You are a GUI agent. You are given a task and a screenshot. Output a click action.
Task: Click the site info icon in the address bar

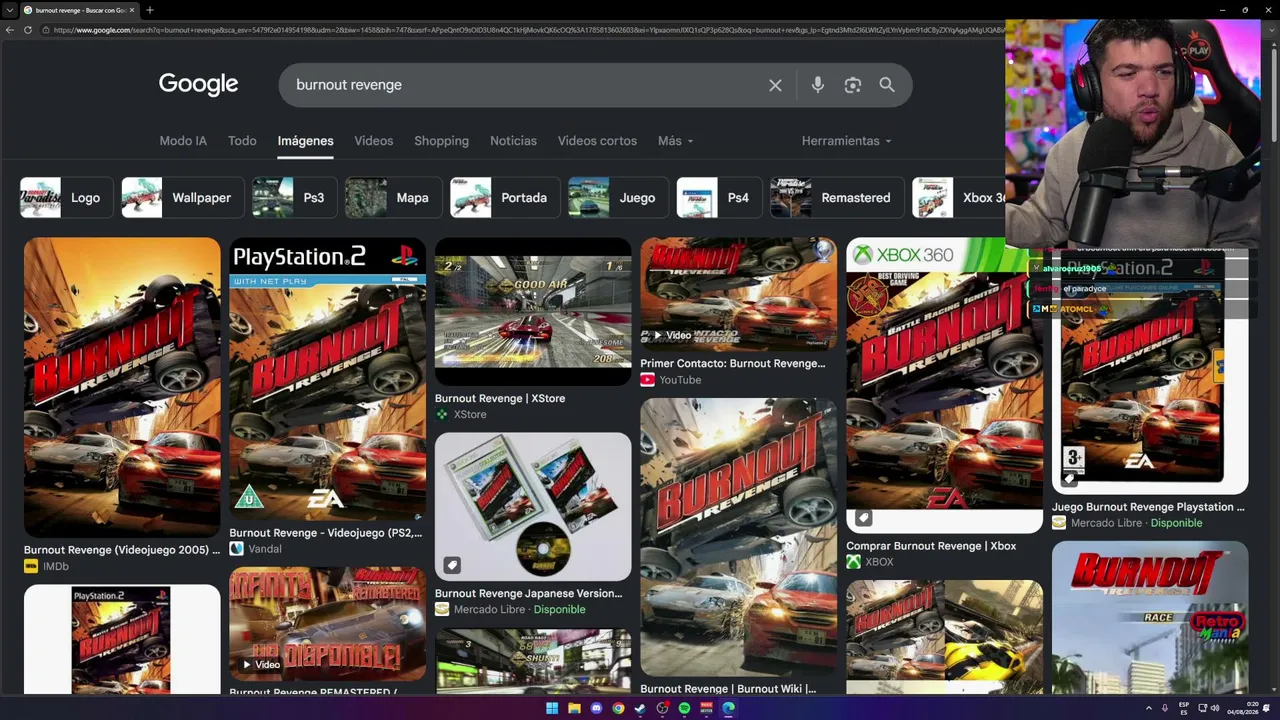[46, 30]
